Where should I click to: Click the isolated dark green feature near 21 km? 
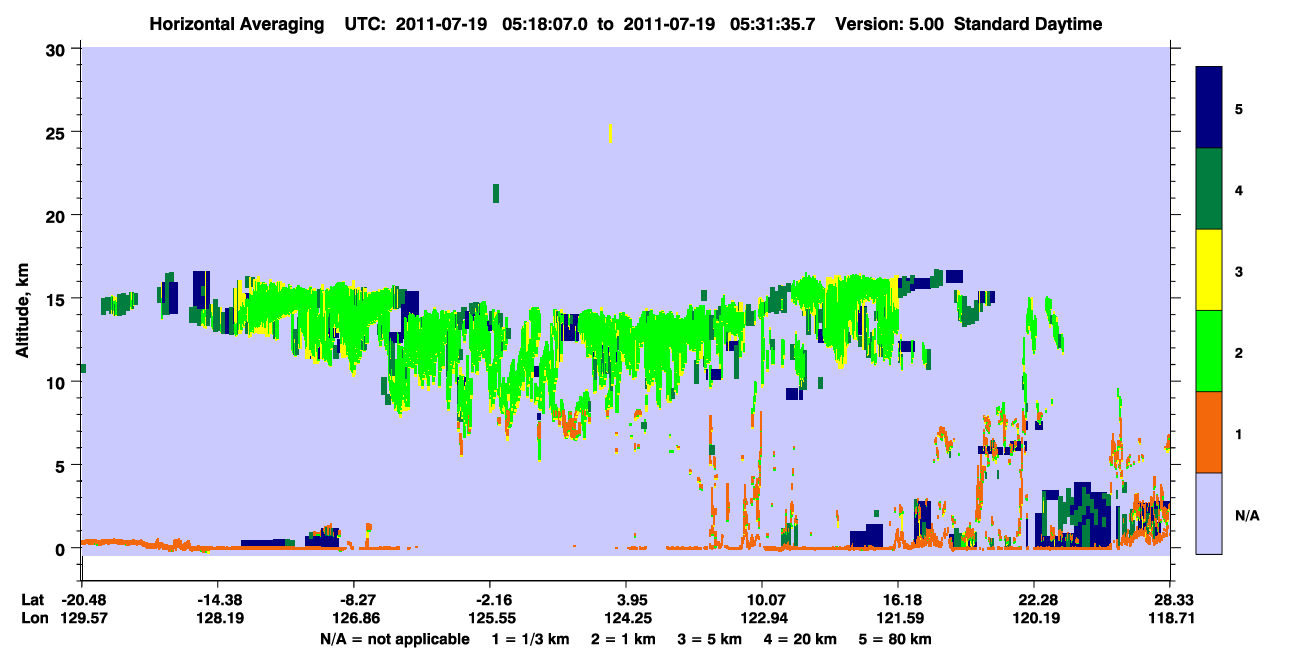pos(495,193)
